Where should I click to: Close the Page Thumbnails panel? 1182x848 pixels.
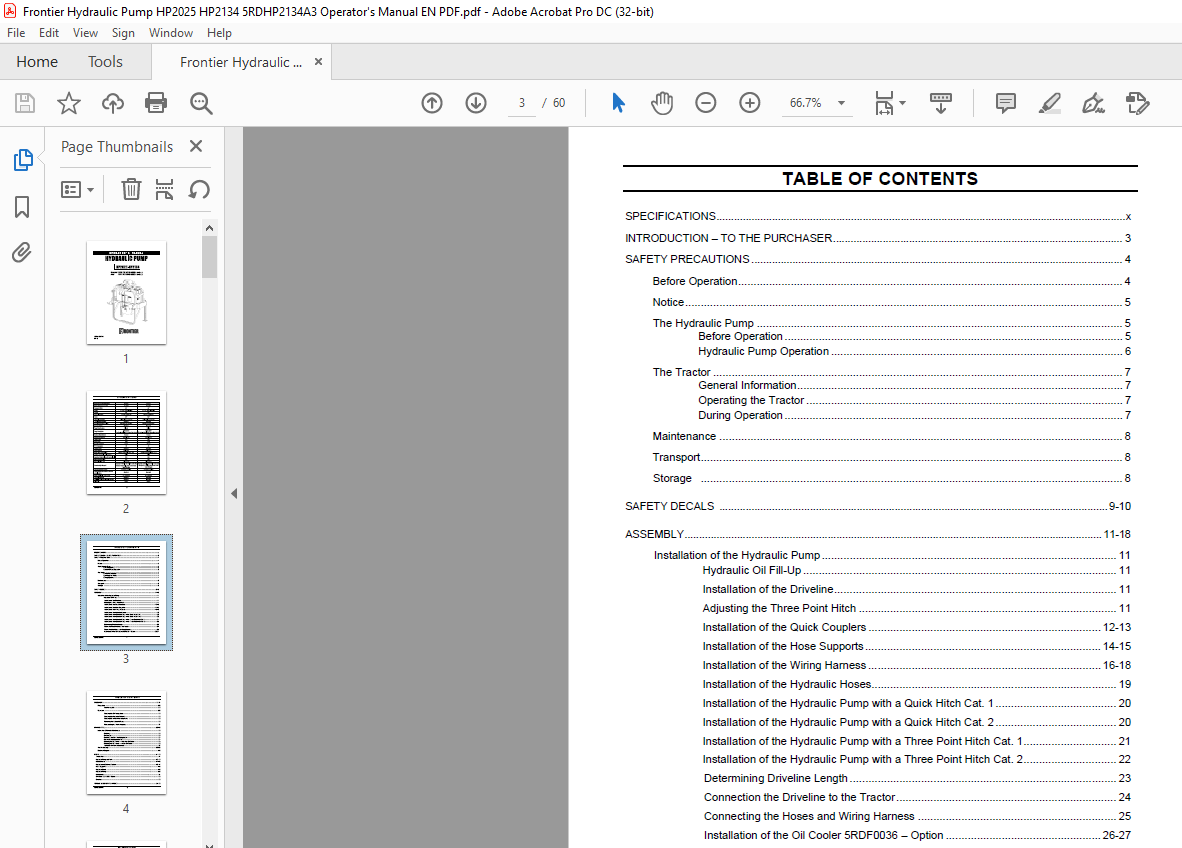click(x=196, y=146)
